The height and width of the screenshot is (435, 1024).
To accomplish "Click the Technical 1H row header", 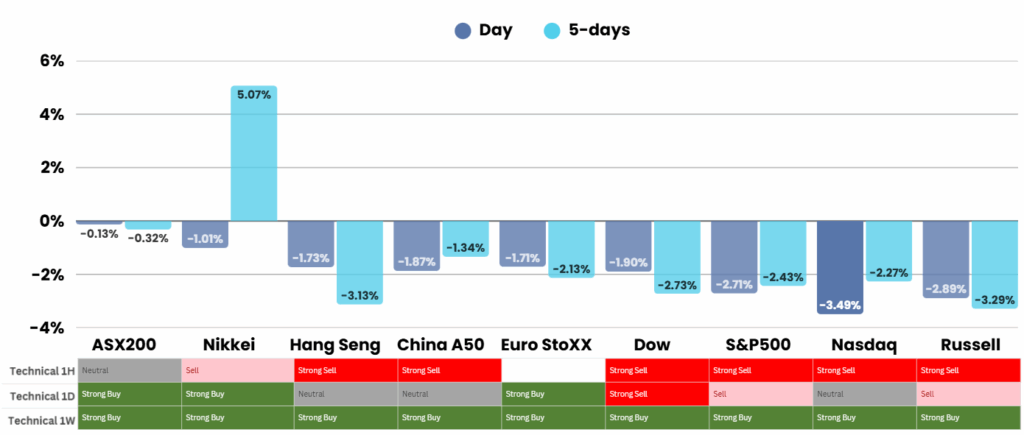I will click(x=40, y=371).
